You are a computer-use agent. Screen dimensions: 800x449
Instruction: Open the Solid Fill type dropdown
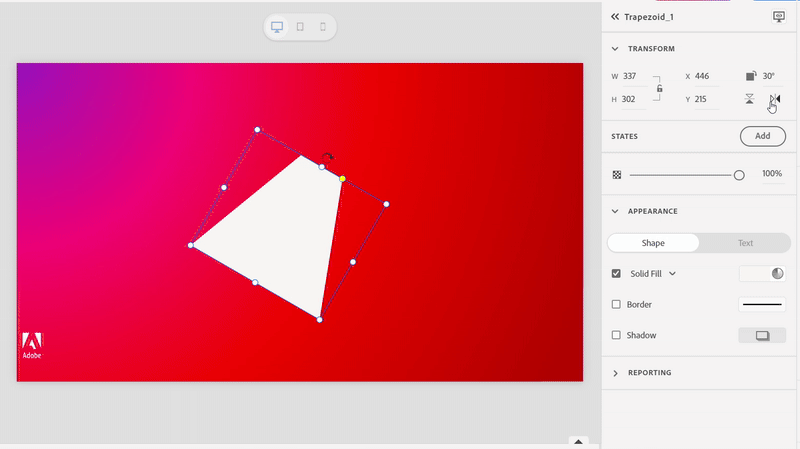point(672,274)
